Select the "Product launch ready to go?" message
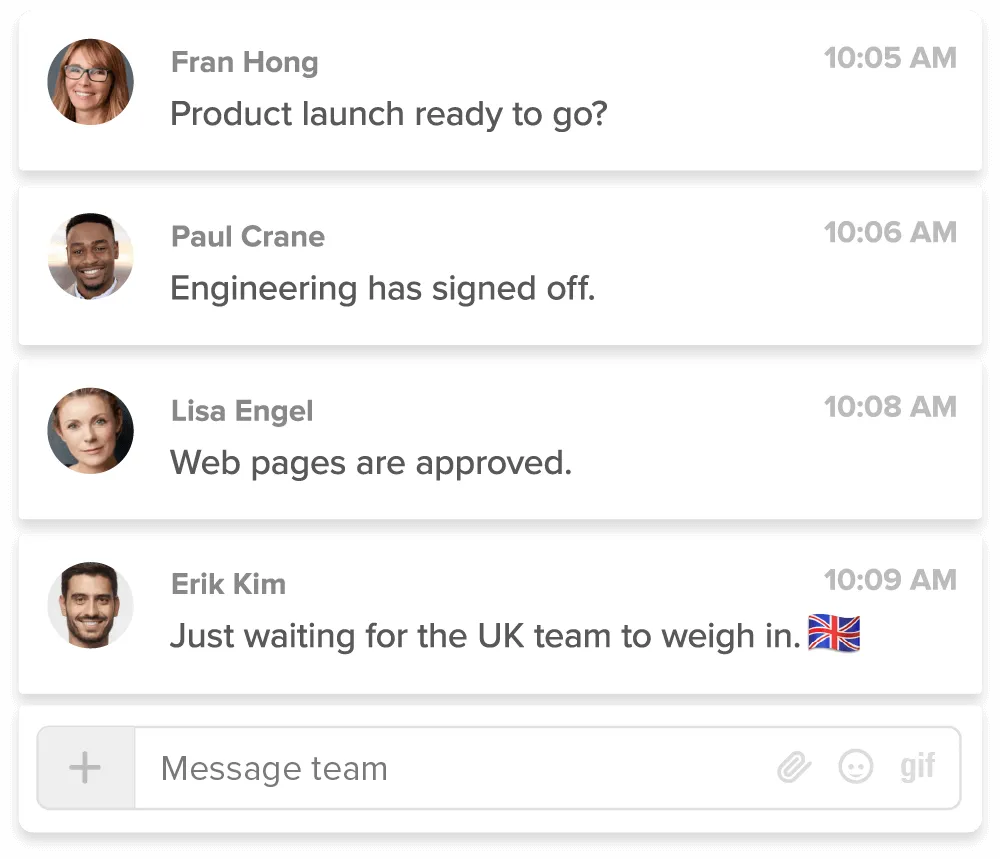 click(389, 114)
